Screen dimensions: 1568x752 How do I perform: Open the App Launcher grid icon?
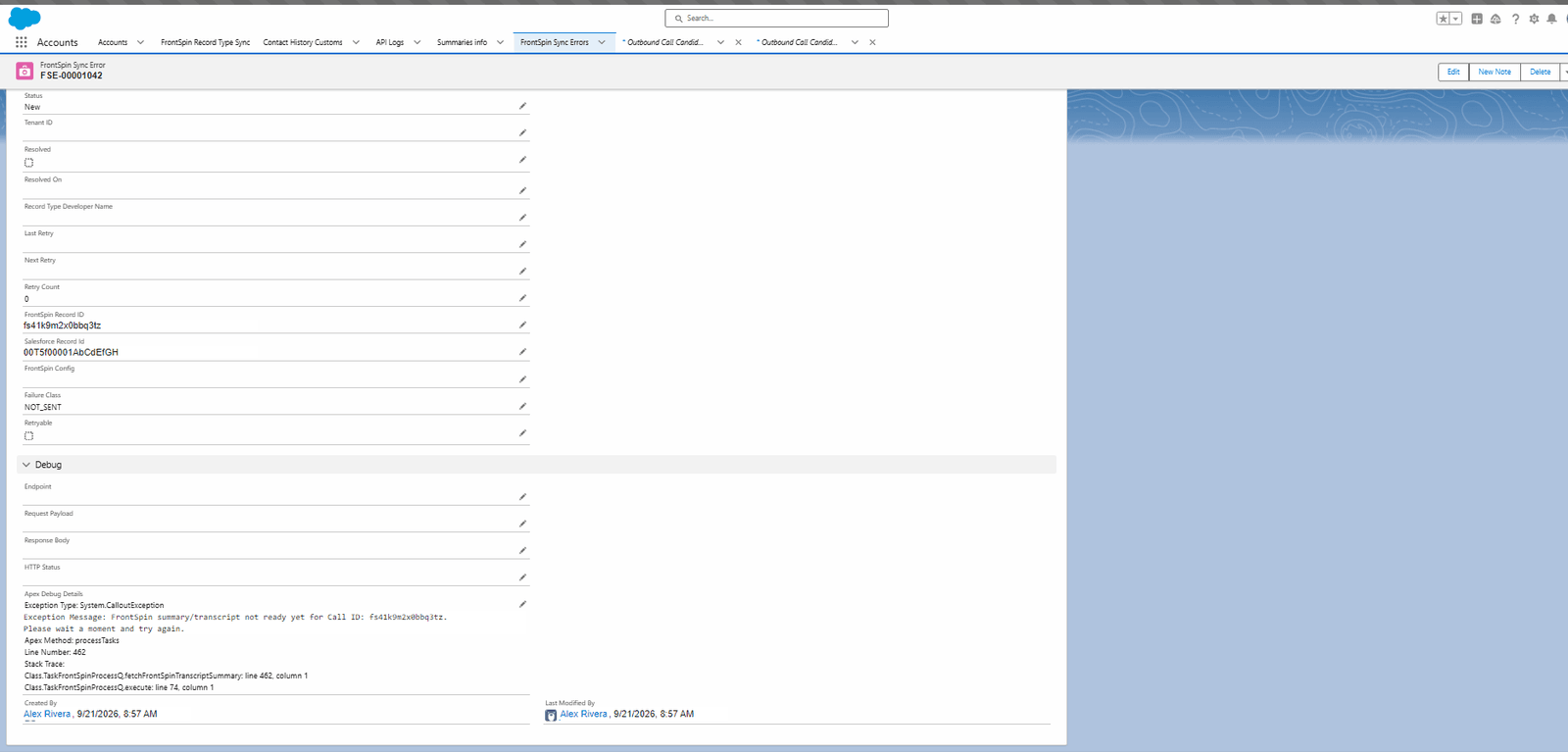pyautogui.click(x=21, y=42)
